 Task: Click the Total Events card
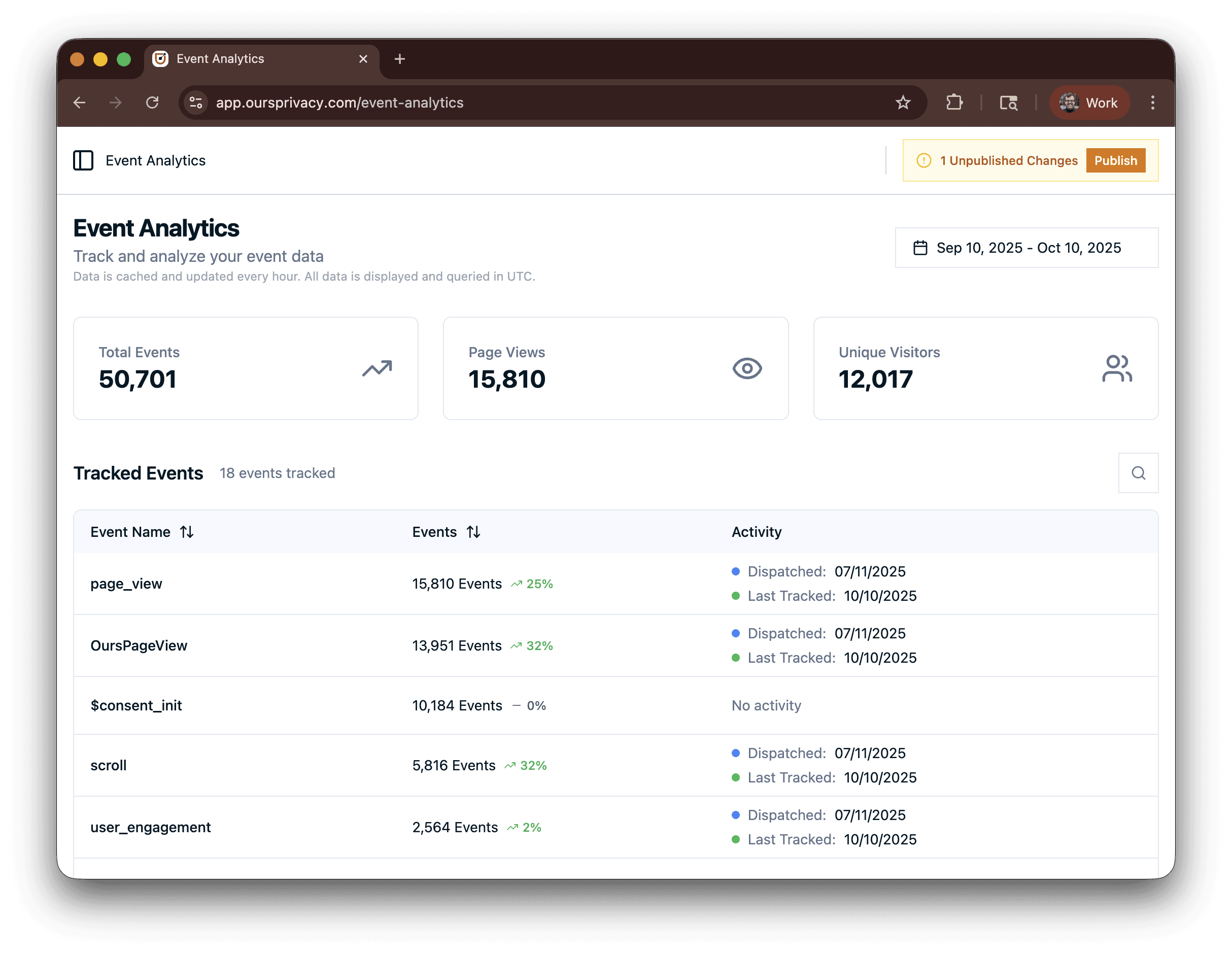coord(246,368)
